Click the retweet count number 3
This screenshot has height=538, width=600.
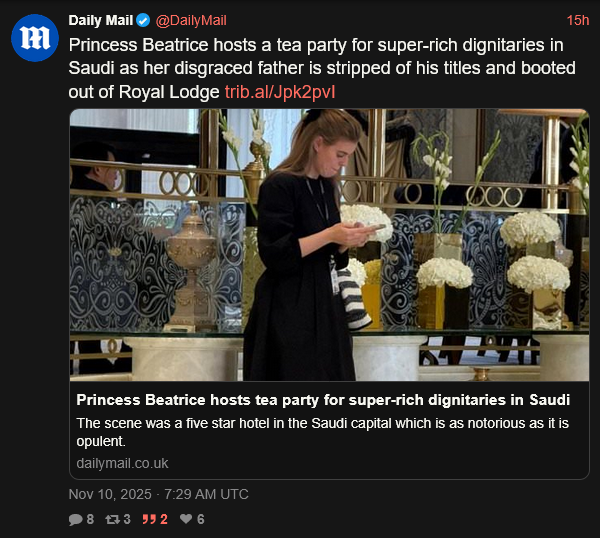pyautogui.click(x=127, y=520)
